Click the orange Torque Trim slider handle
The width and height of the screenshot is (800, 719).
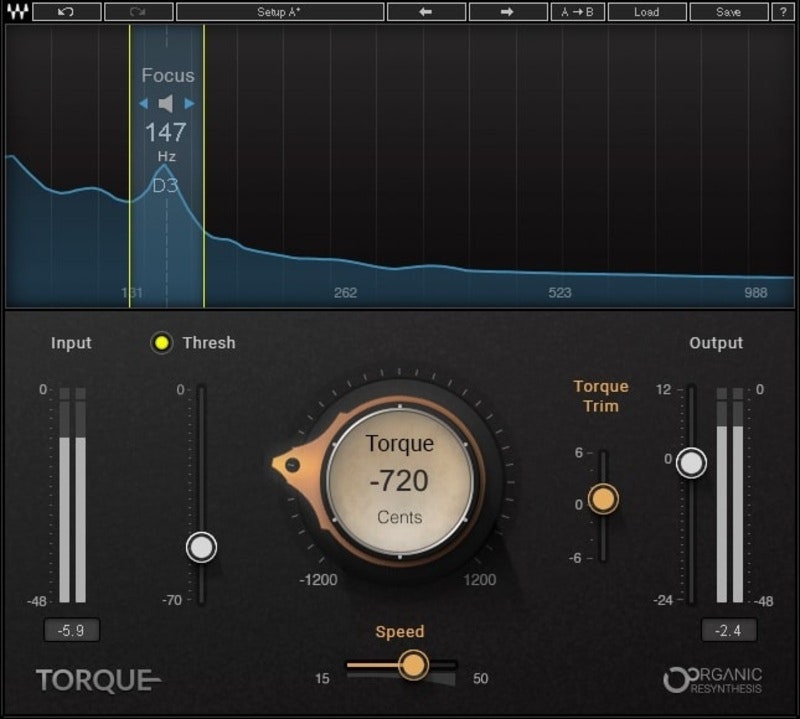point(603,498)
